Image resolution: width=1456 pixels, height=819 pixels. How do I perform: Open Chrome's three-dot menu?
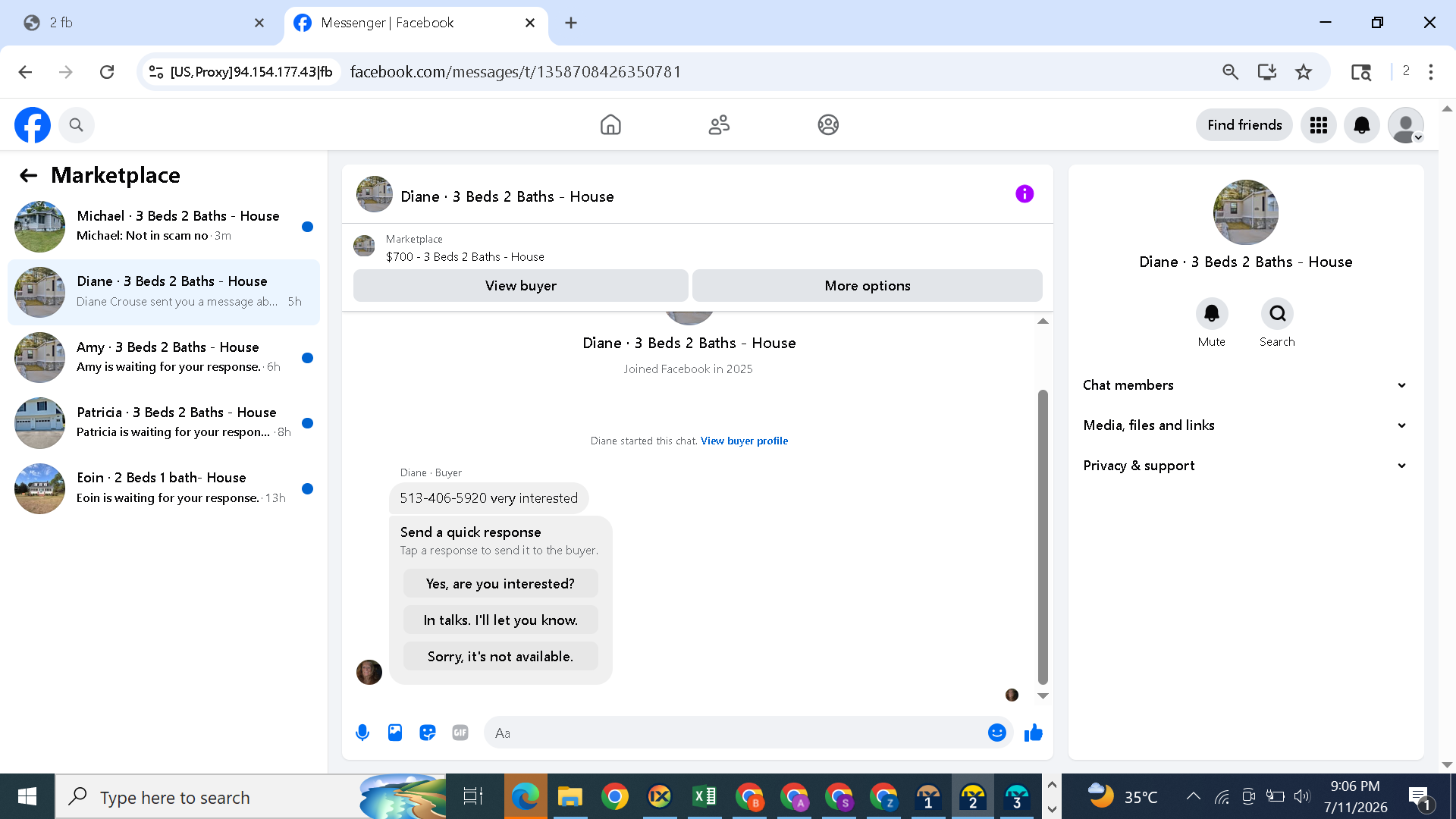(x=1431, y=72)
